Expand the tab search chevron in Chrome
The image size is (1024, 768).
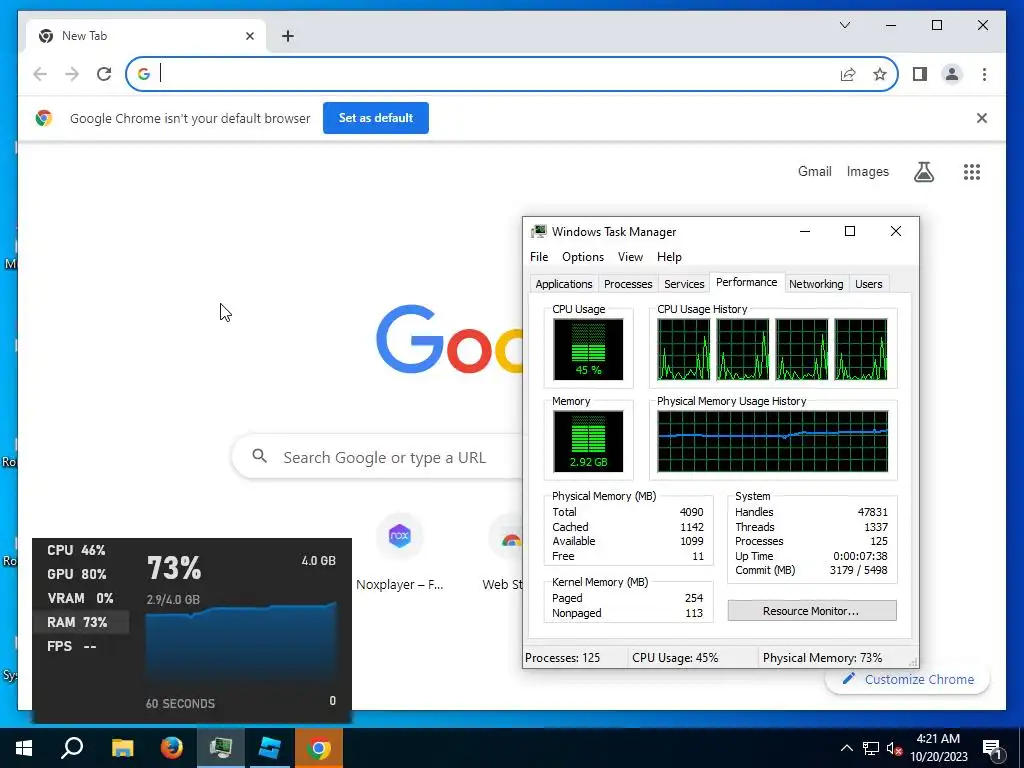tap(844, 25)
